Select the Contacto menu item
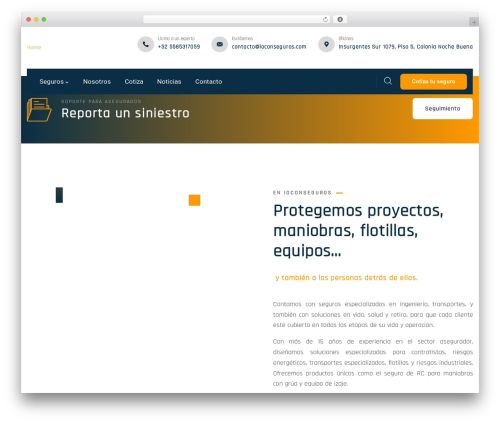Screen dimensions: 500x423 pos(209,82)
